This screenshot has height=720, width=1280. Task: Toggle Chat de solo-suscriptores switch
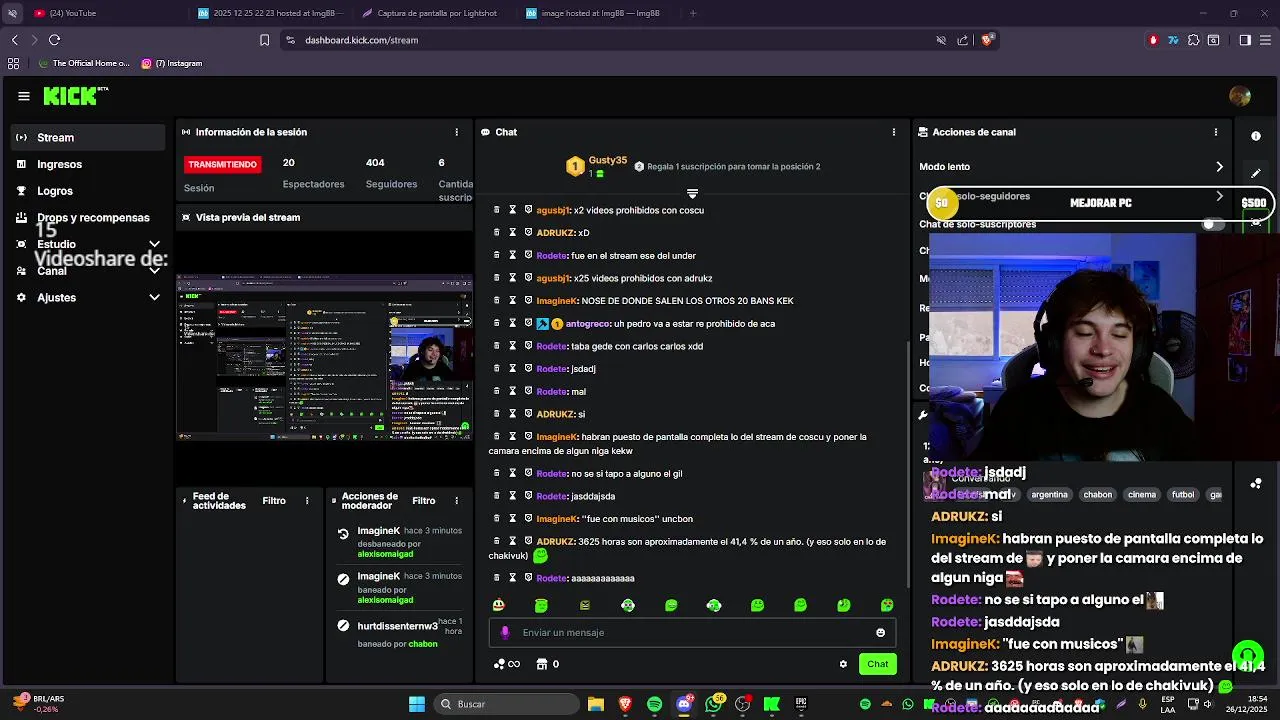click(x=1212, y=224)
